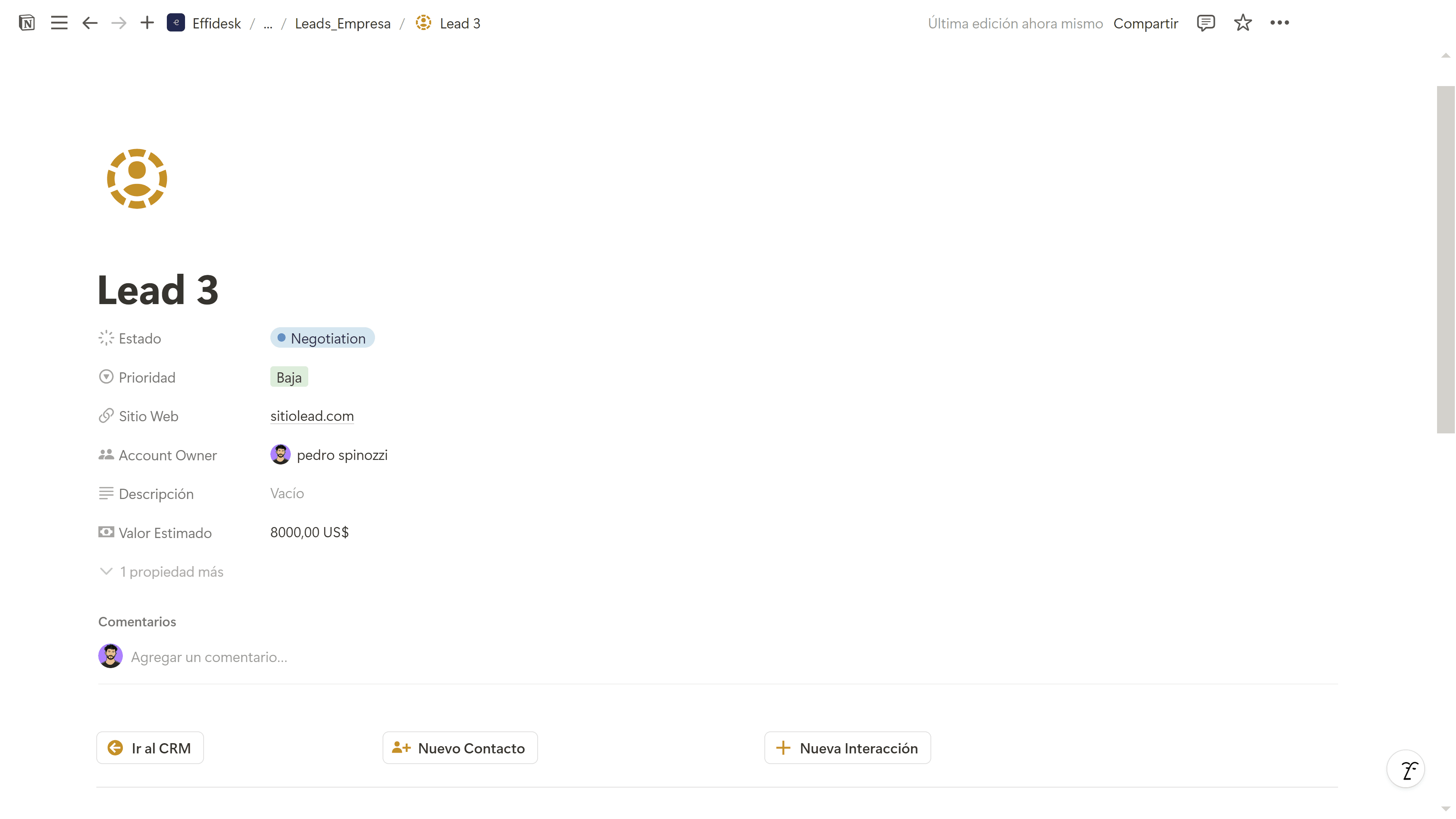The height and width of the screenshot is (819, 1456).
Task: Add page to favorites with star
Action: [1243, 23]
